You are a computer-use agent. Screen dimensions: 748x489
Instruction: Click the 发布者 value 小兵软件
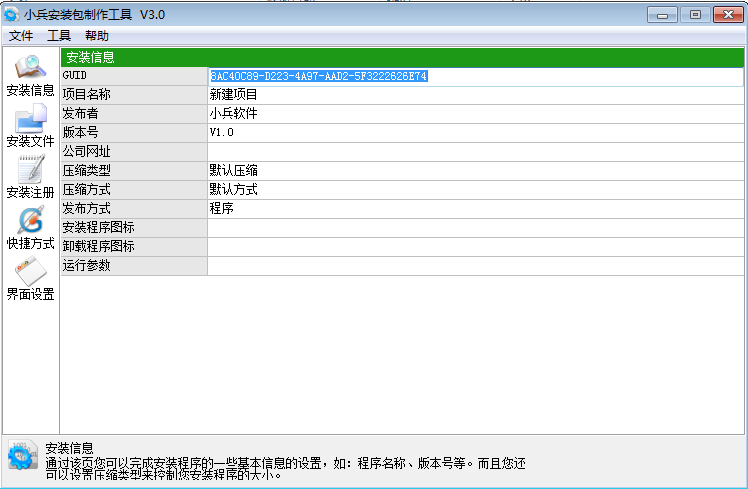(x=474, y=114)
